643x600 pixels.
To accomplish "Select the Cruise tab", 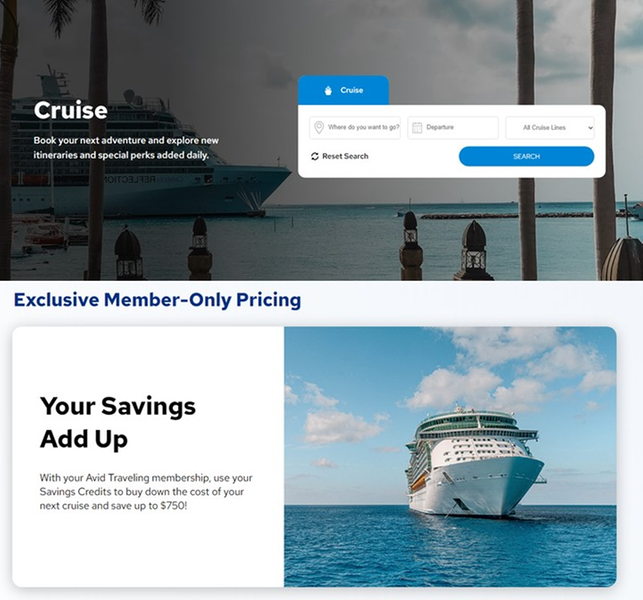I will 343,90.
